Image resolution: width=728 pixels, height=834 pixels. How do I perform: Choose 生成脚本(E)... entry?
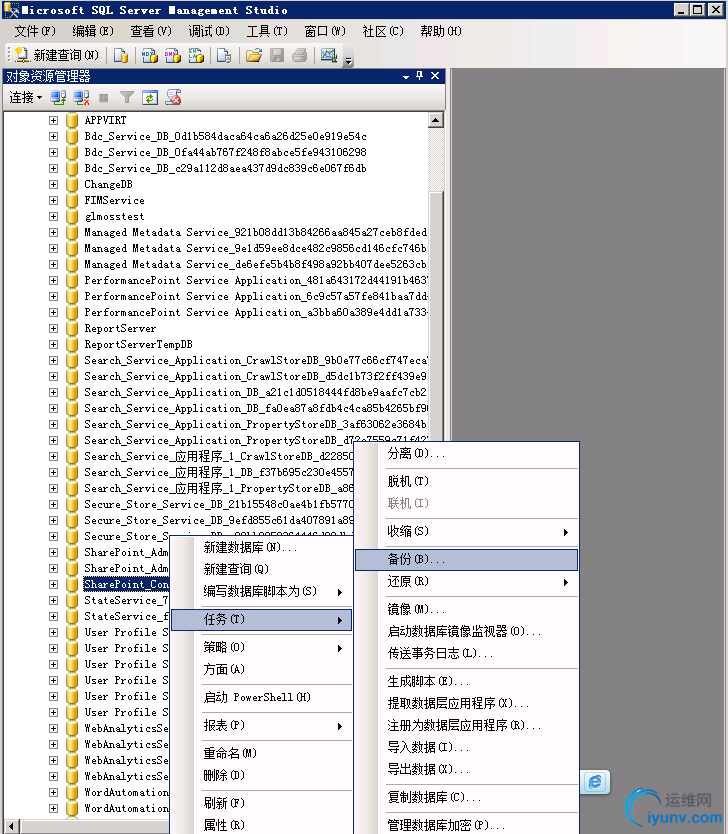pyautogui.click(x=467, y=681)
